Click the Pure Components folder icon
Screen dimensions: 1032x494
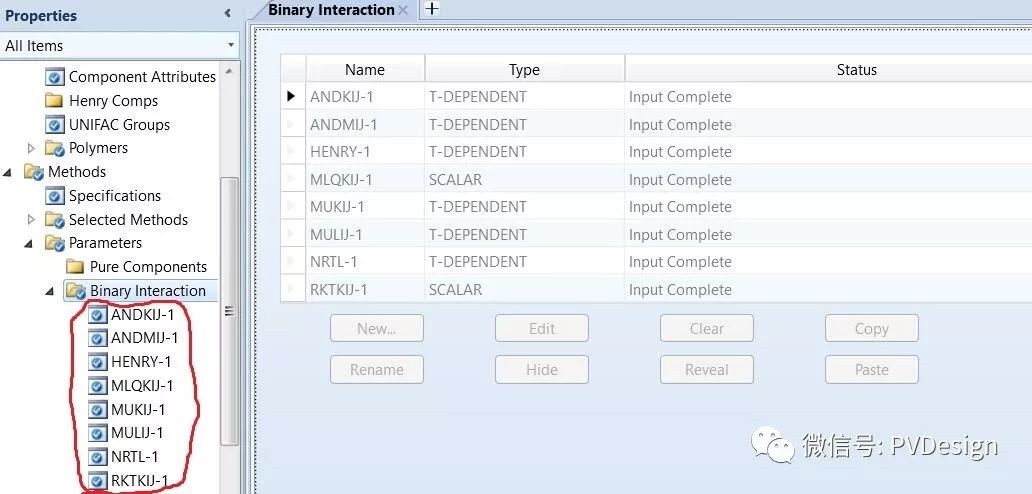[x=76, y=267]
